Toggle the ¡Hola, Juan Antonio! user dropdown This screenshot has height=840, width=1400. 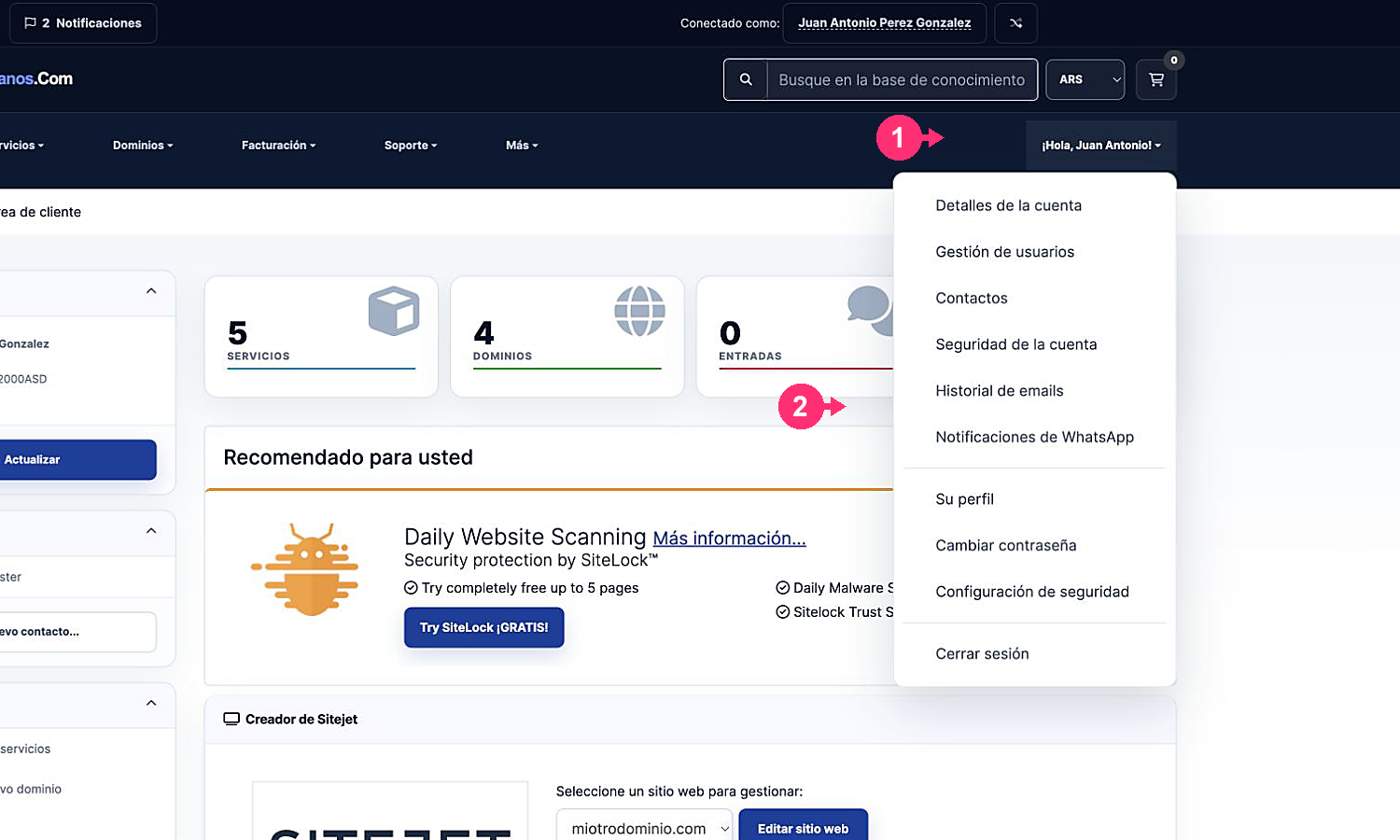point(1101,146)
